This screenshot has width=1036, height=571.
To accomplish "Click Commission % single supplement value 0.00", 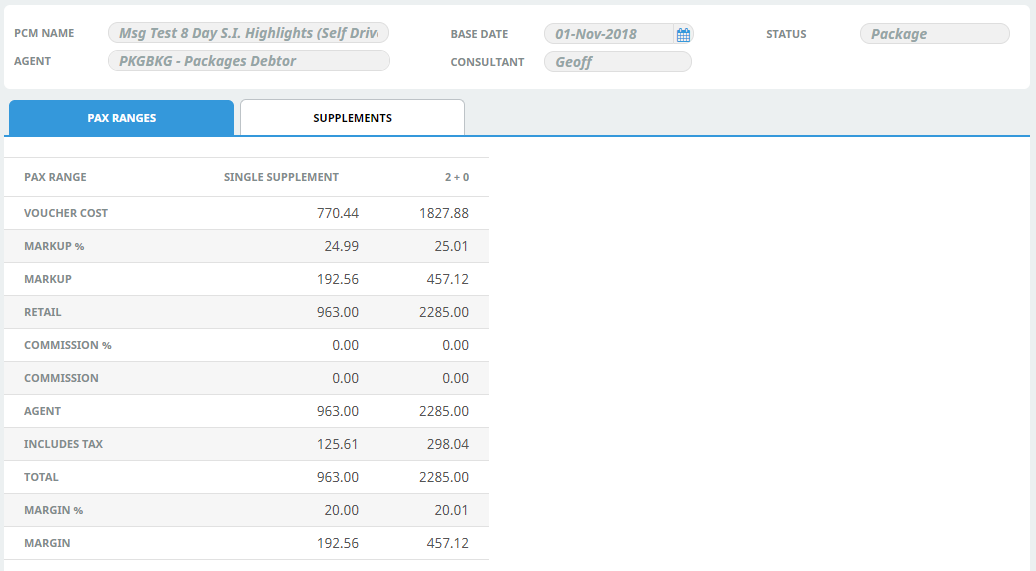I will [346, 345].
